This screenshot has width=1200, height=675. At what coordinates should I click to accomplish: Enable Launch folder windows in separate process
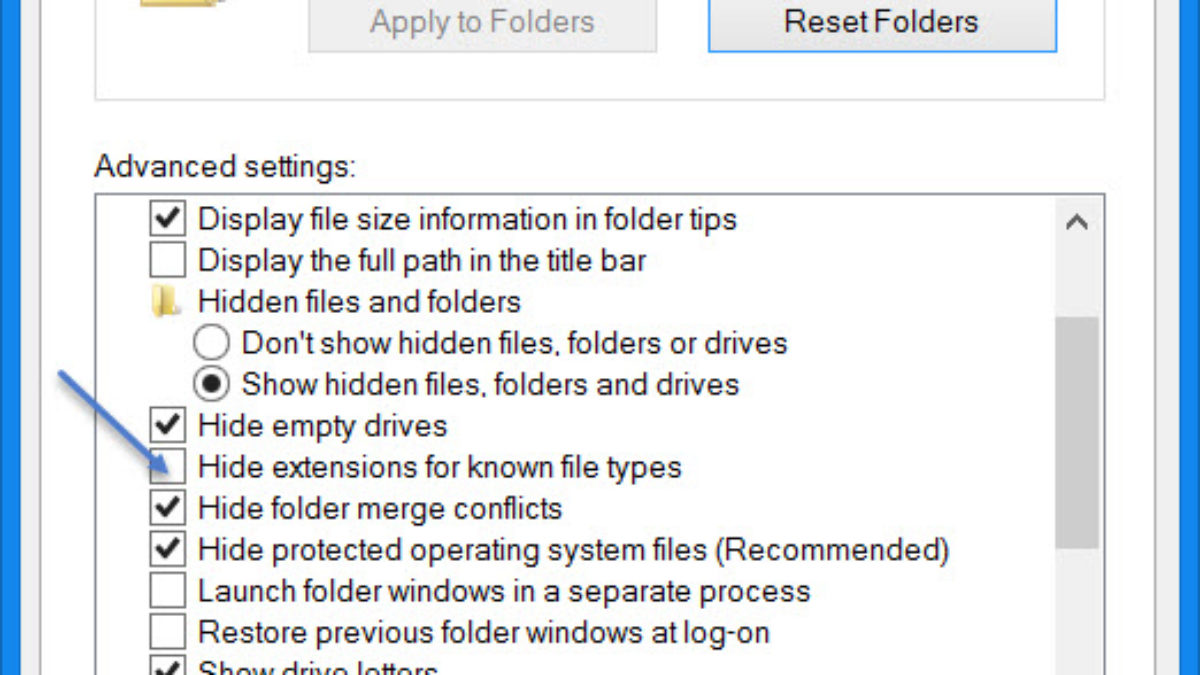click(168, 591)
